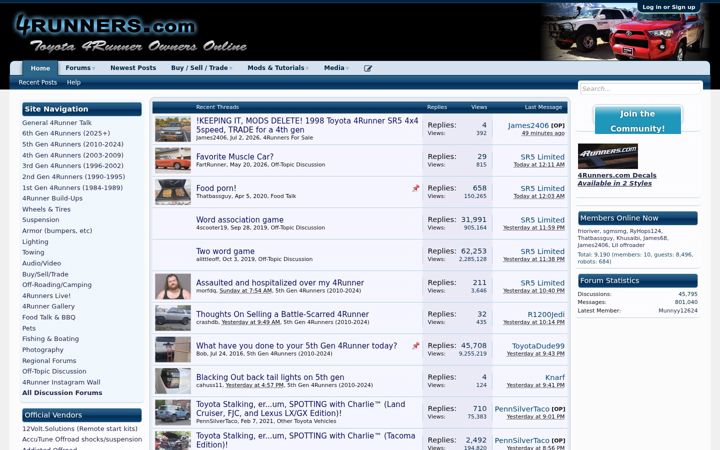Focus the Search input field
Image resolution: width=720 pixels, height=450 pixels.
click(641, 89)
